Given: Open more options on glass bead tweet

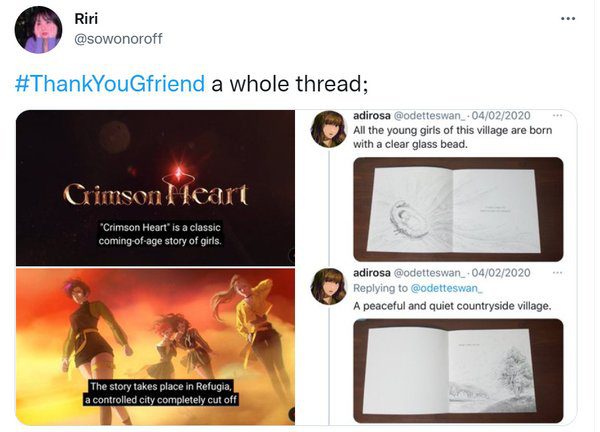Looking at the screenshot, I should 558,115.
